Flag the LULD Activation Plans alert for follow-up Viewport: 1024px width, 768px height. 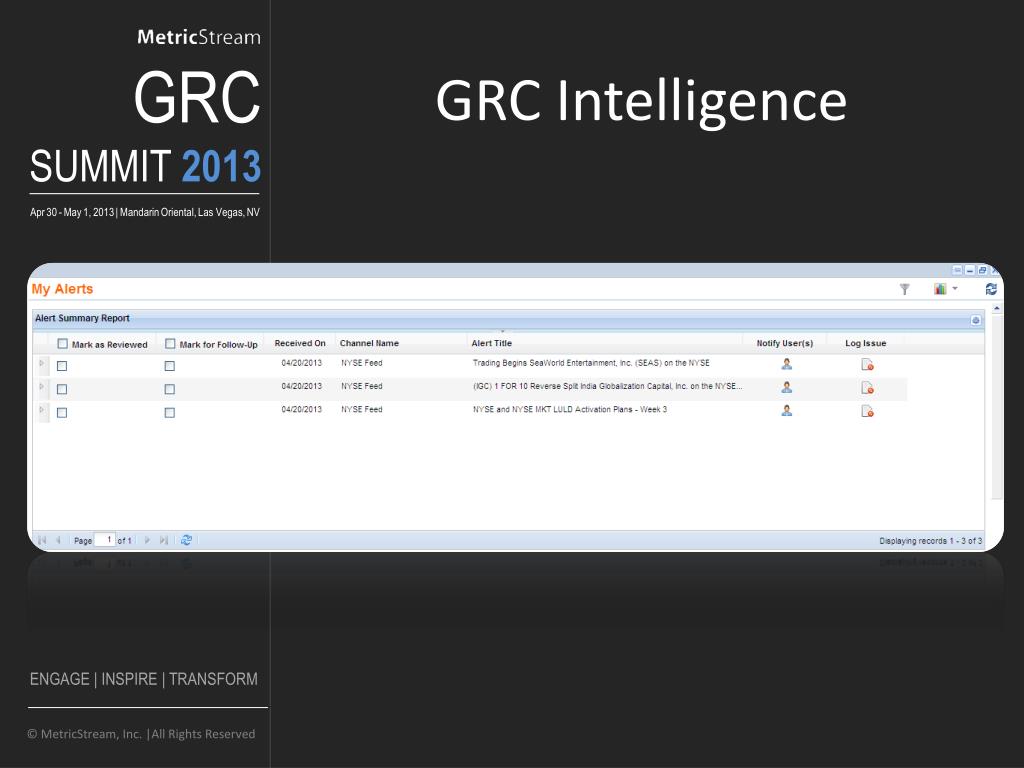pyautogui.click(x=170, y=413)
